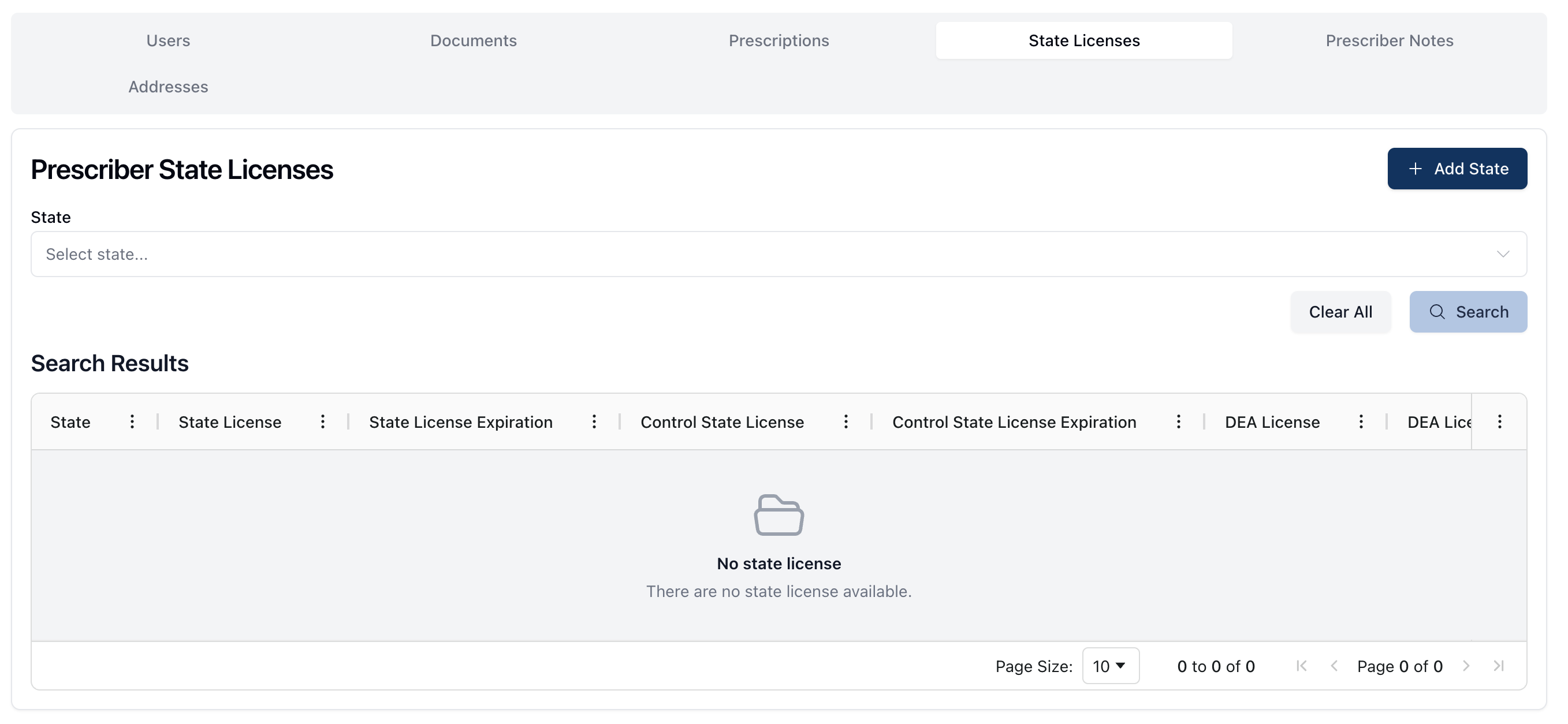Open DEA License column menu icon
Image resolution: width=1568 pixels, height=724 pixels.
pyautogui.click(x=1361, y=422)
